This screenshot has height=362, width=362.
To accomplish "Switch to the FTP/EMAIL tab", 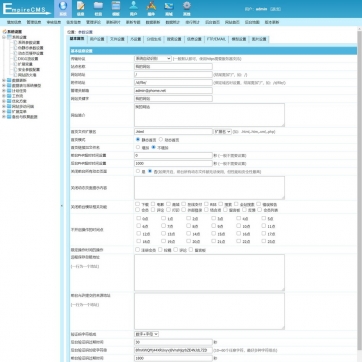I will pyautogui.click(x=216, y=39).
